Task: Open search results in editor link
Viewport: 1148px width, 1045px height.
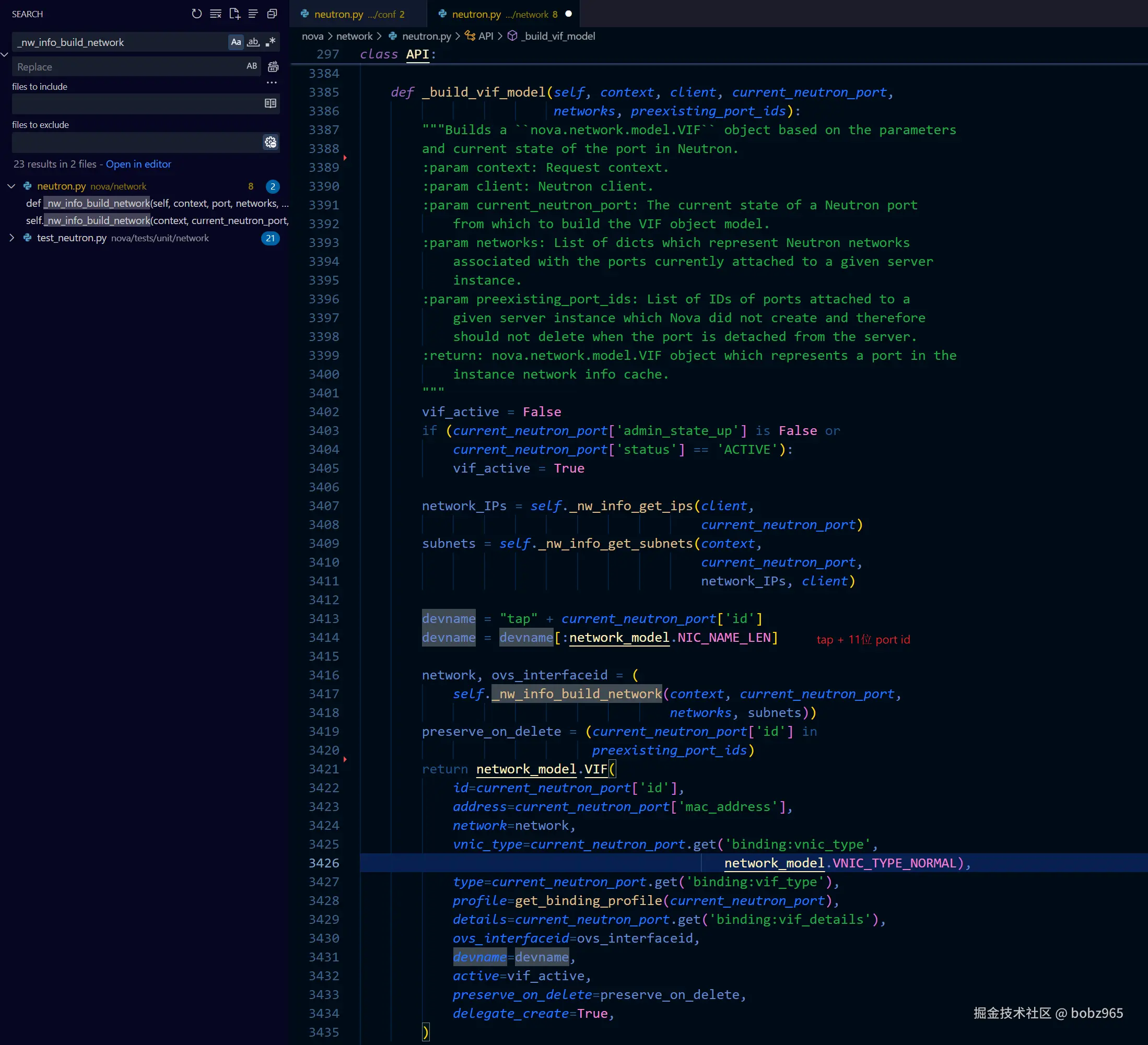Action: [138, 164]
